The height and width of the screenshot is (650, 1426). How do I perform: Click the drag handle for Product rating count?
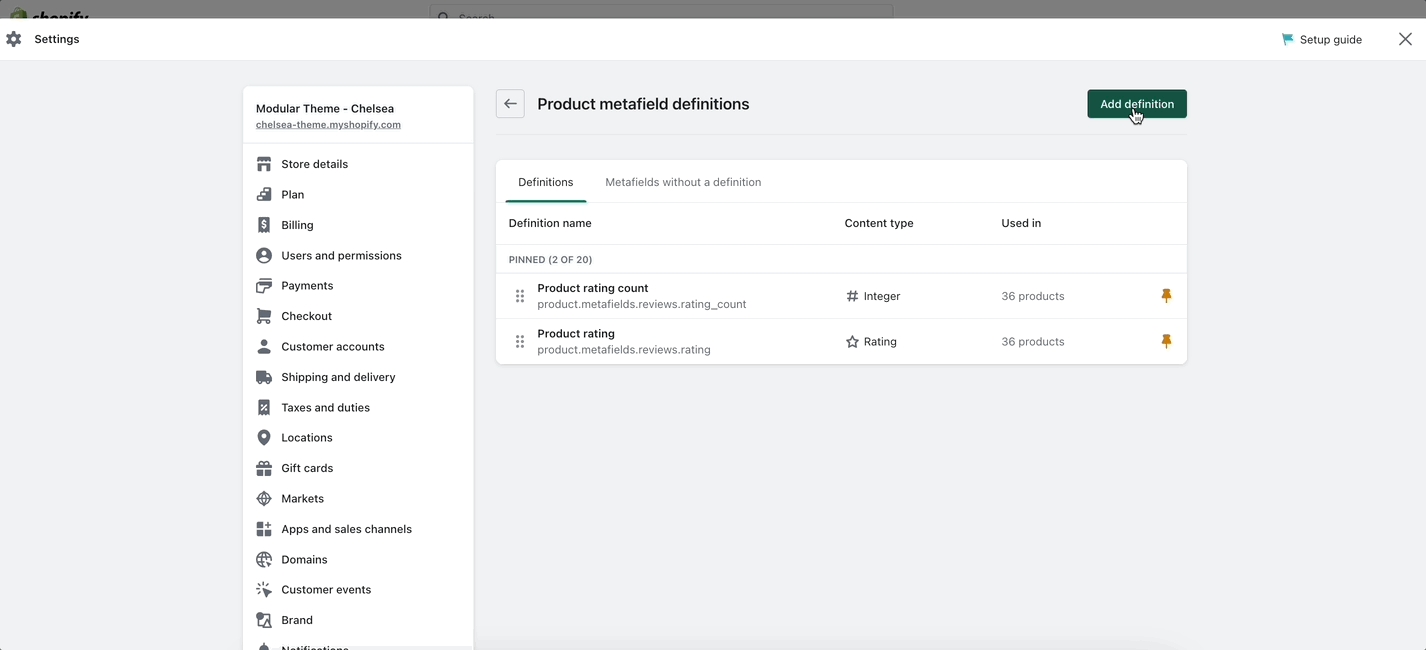tap(520, 296)
